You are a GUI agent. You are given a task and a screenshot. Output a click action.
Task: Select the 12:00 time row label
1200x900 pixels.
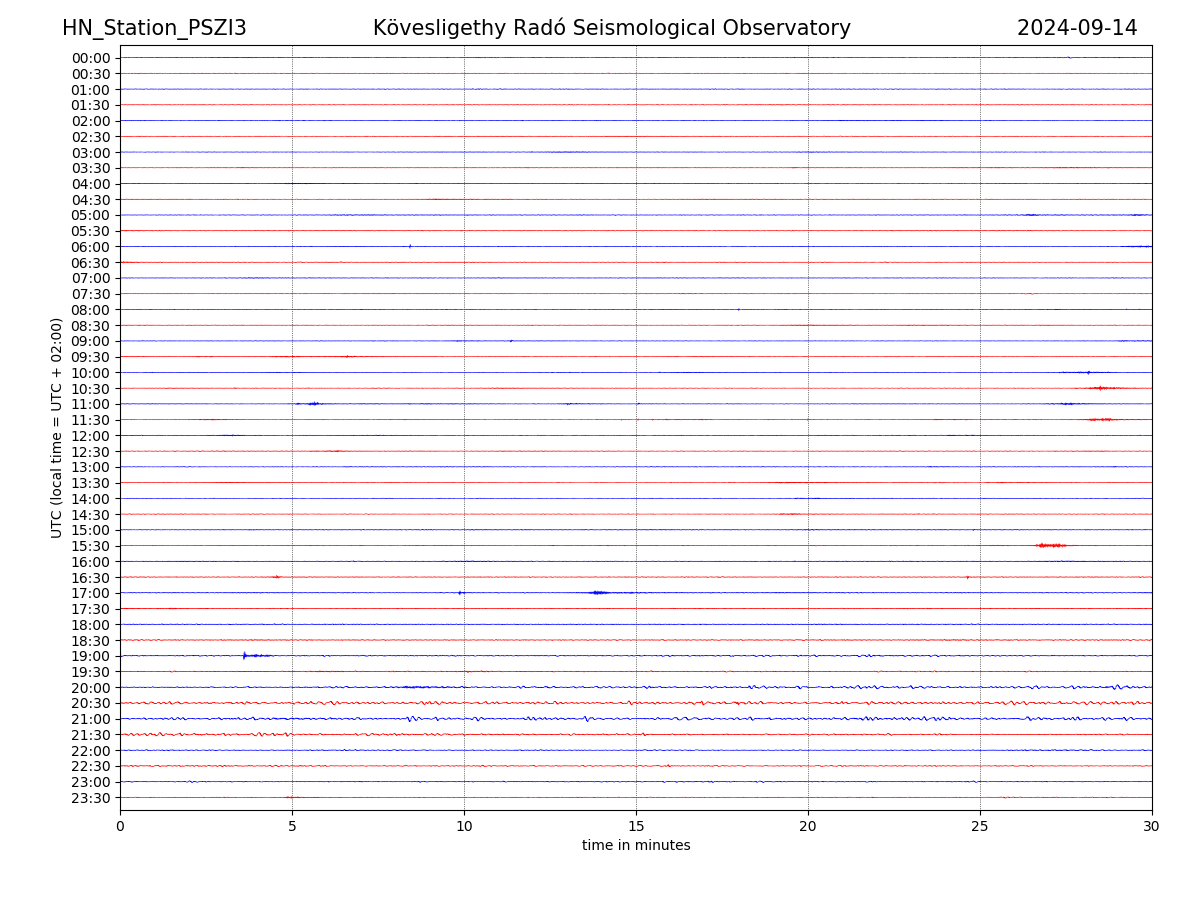91,436
